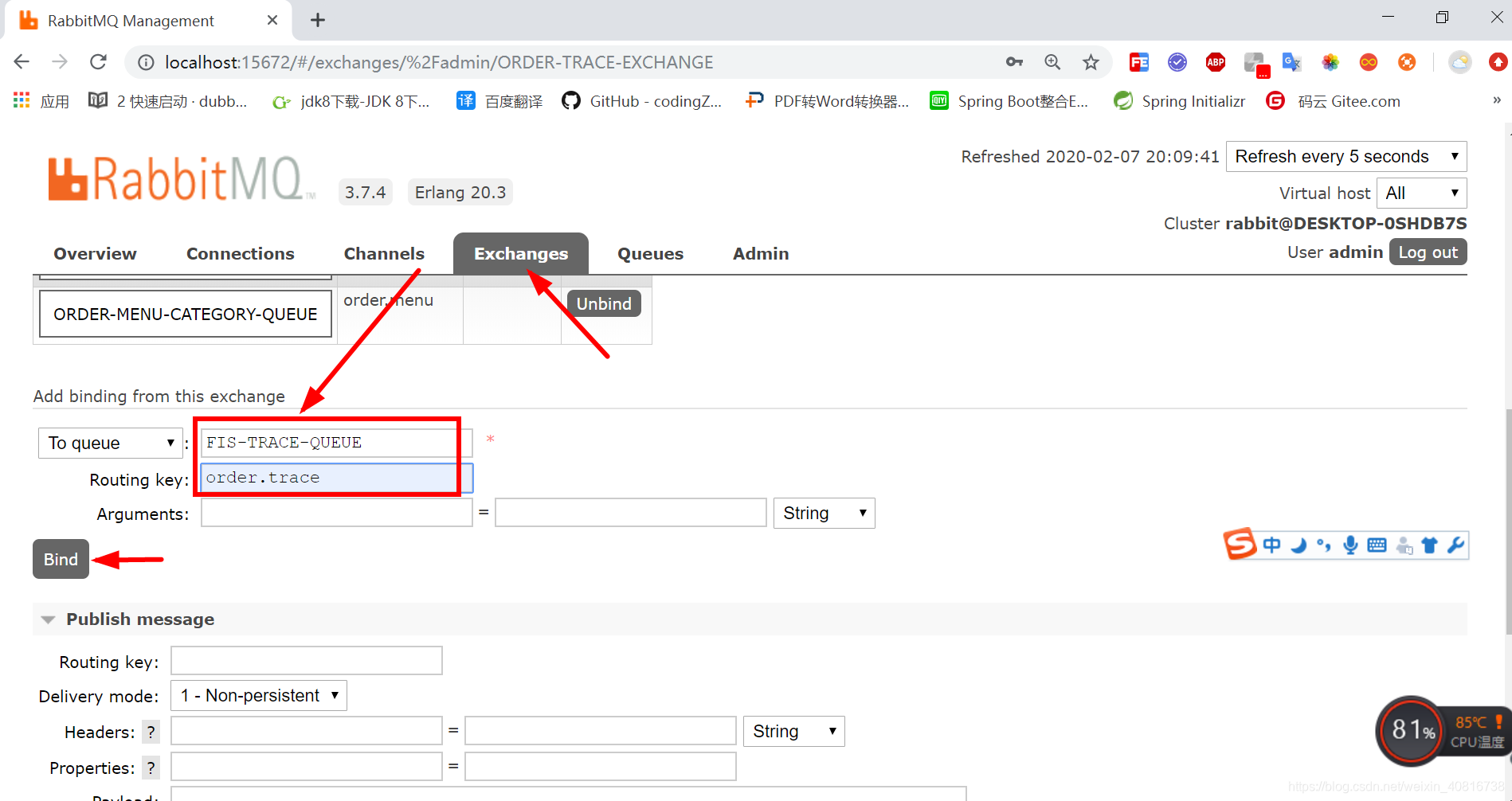Click the Headers key input field
The width and height of the screenshot is (1512, 801).
tap(307, 731)
